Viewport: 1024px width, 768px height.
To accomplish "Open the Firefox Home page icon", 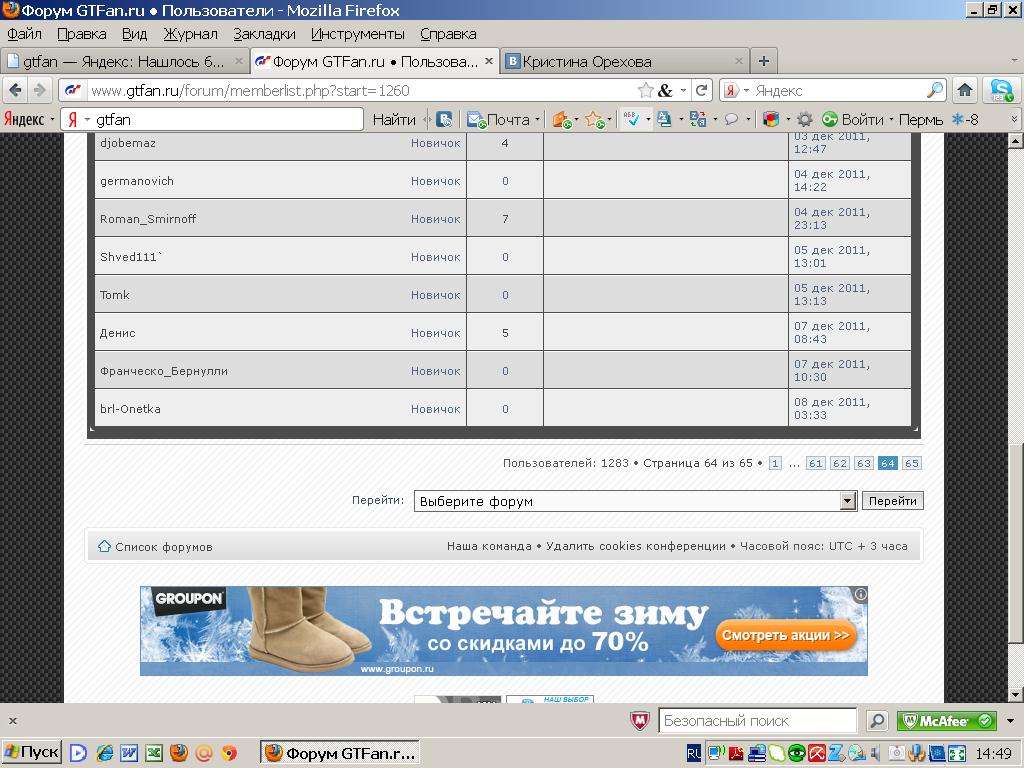I will [x=965, y=90].
